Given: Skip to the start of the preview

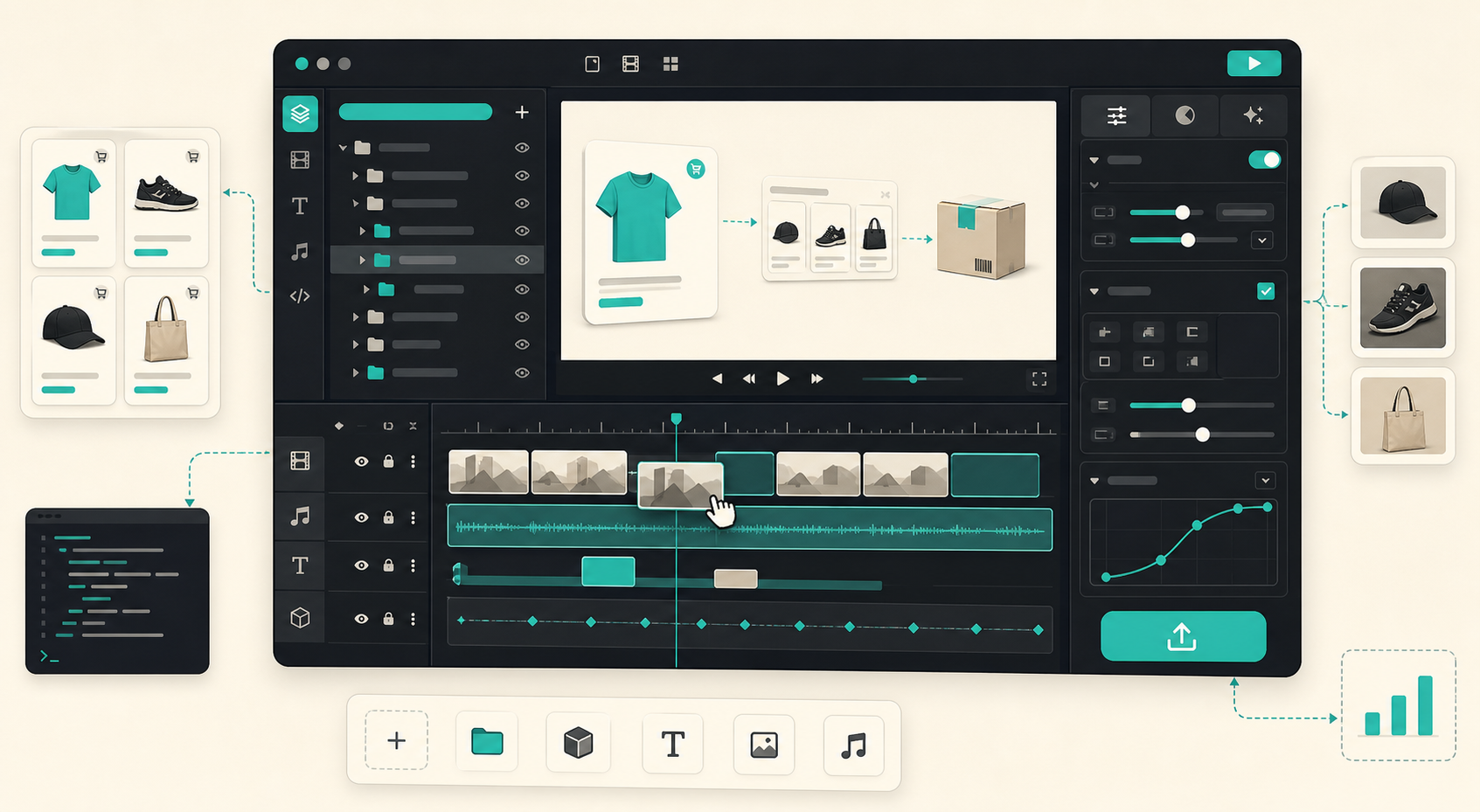Looking at the screenshot, I should click(x=717, y=378).
